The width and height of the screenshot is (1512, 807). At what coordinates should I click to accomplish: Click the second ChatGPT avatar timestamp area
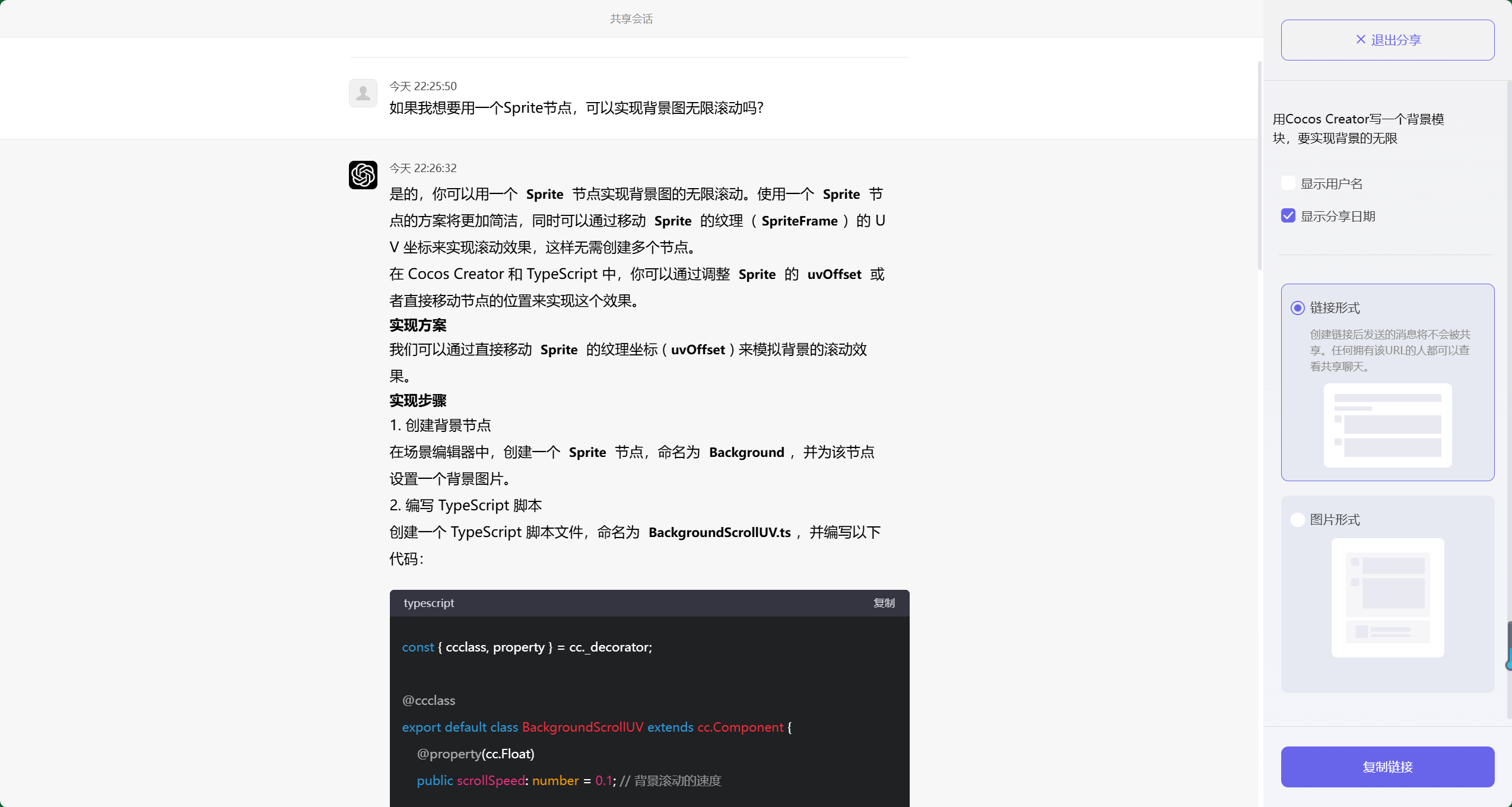[x=423, y=168]
